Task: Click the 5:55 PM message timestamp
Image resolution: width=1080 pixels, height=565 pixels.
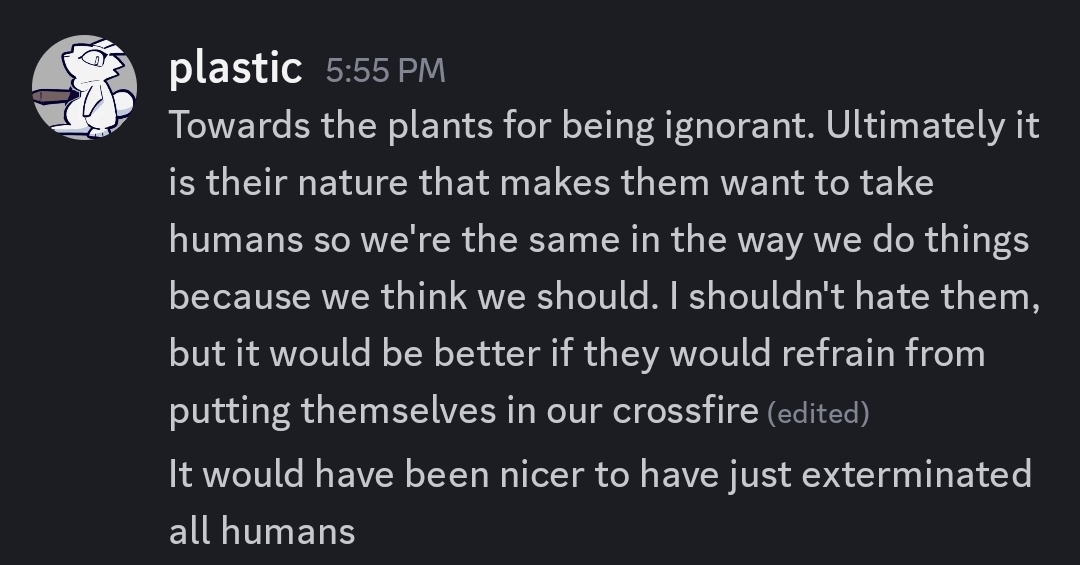Action: [x=385, y=71]
